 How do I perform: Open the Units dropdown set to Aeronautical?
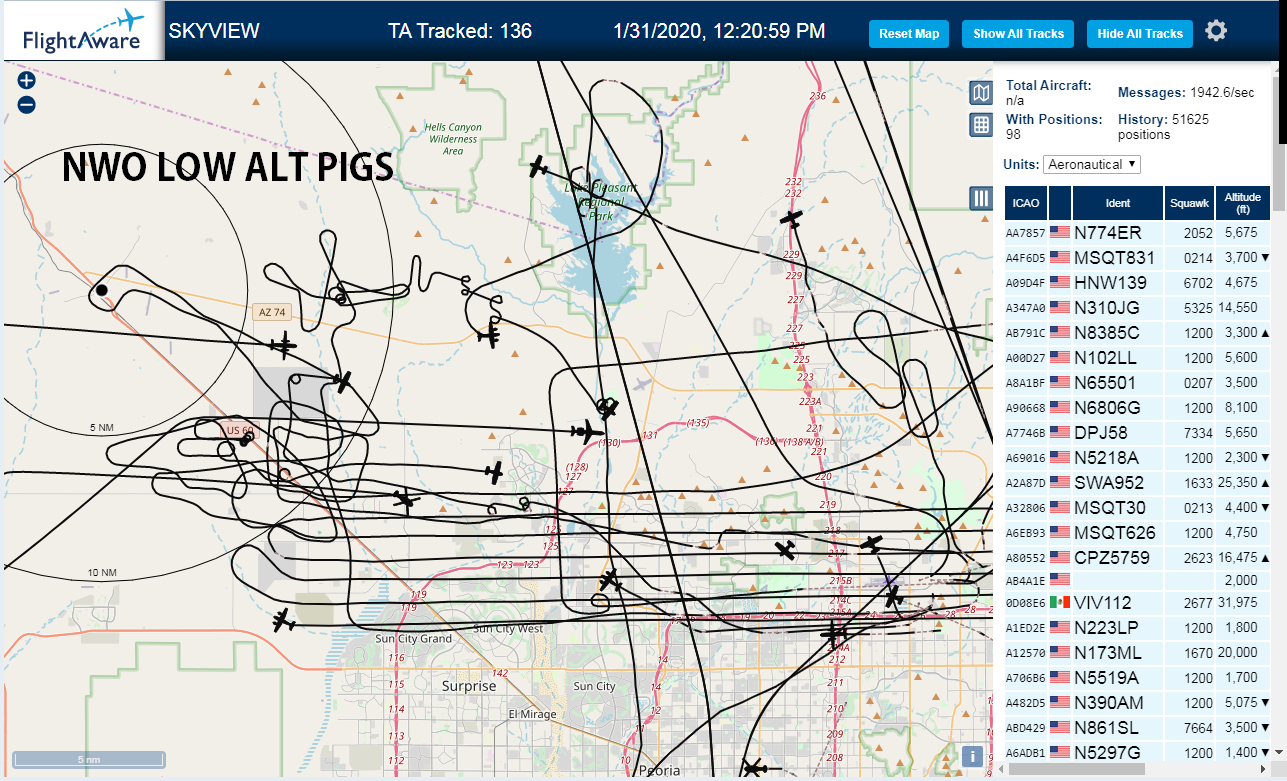tap(1092, 164)
